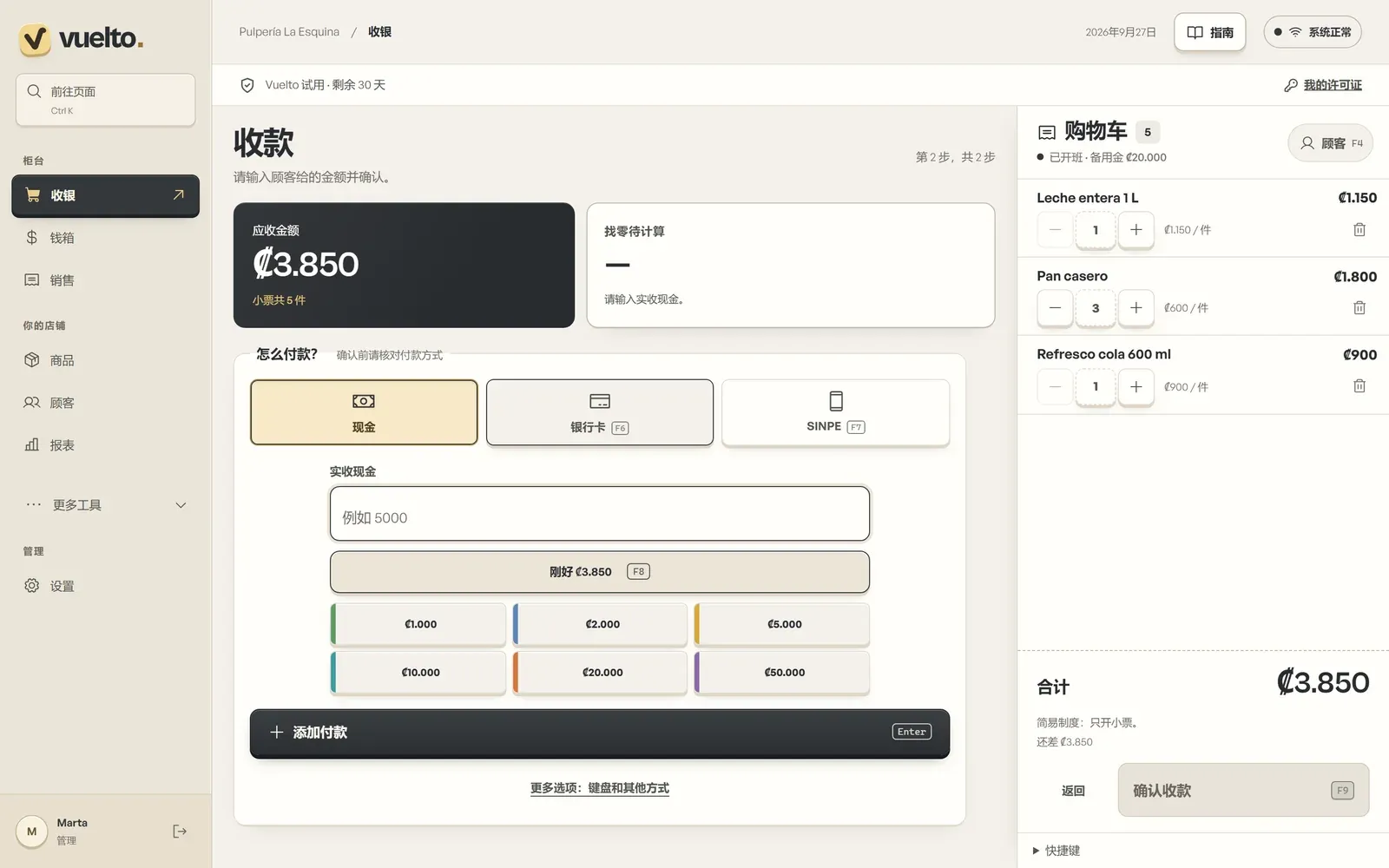Open 顾客 customers page in sidebar
This screenshot has height=868, width=1389.
click(106, 403)
